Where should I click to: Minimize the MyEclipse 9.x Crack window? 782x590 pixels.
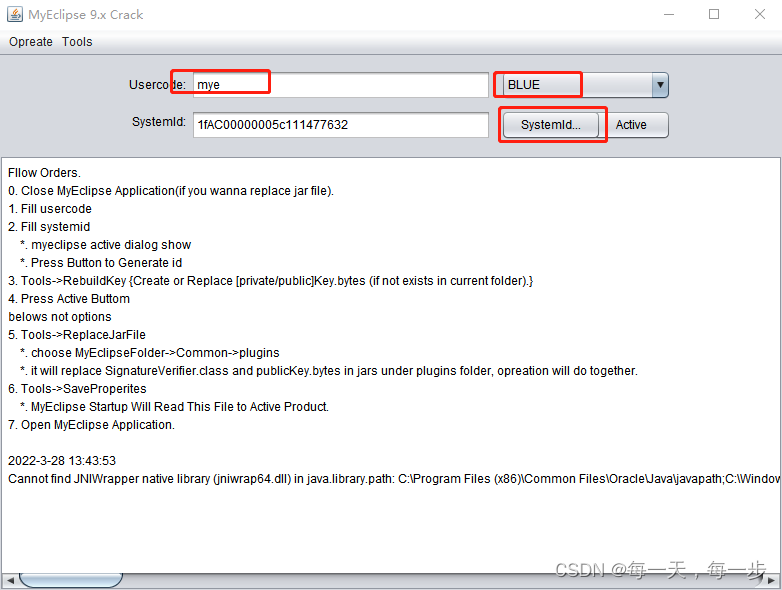(669, 14)
